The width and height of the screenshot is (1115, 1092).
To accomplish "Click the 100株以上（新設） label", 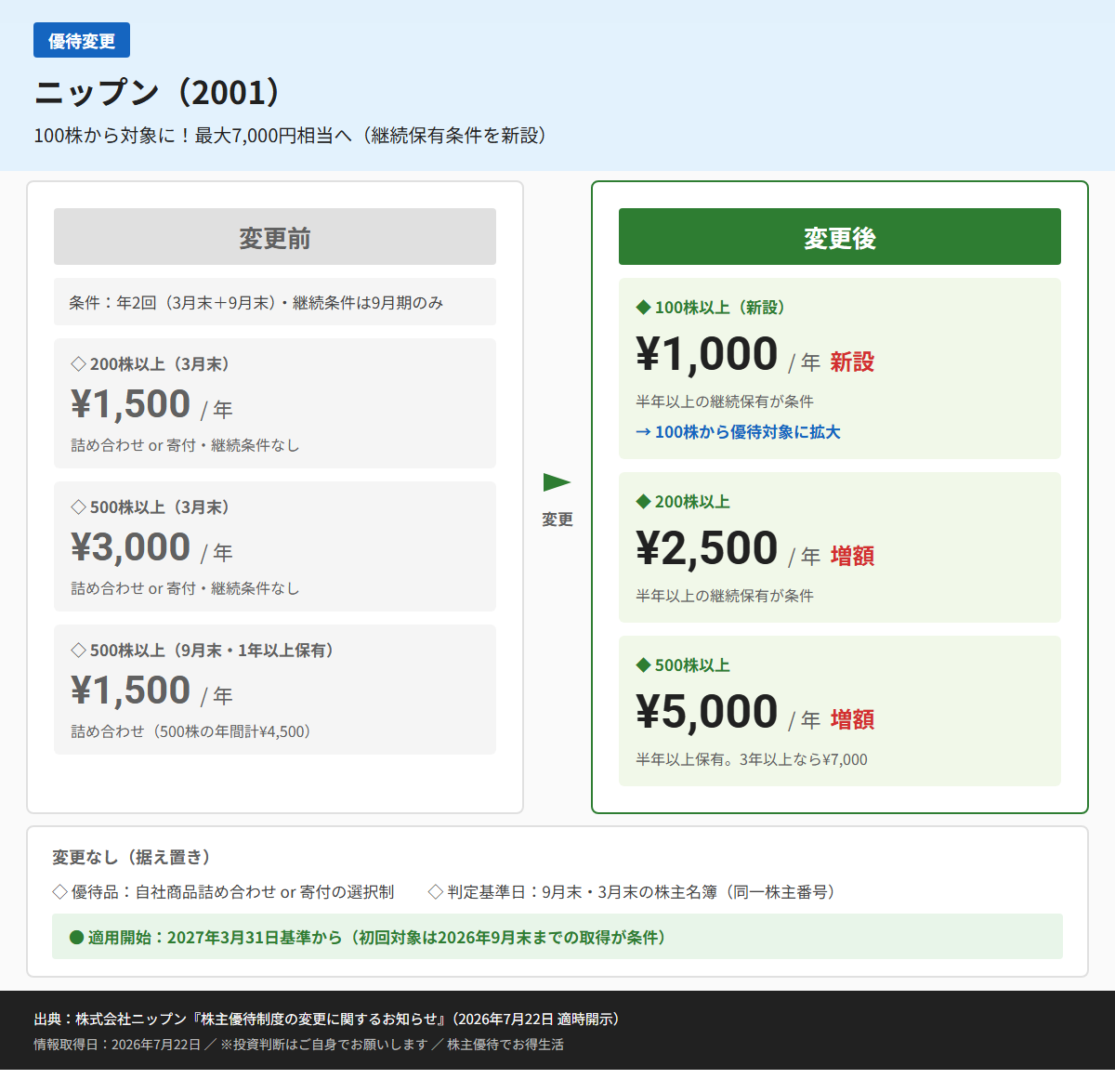I will (x=720, y=308).
